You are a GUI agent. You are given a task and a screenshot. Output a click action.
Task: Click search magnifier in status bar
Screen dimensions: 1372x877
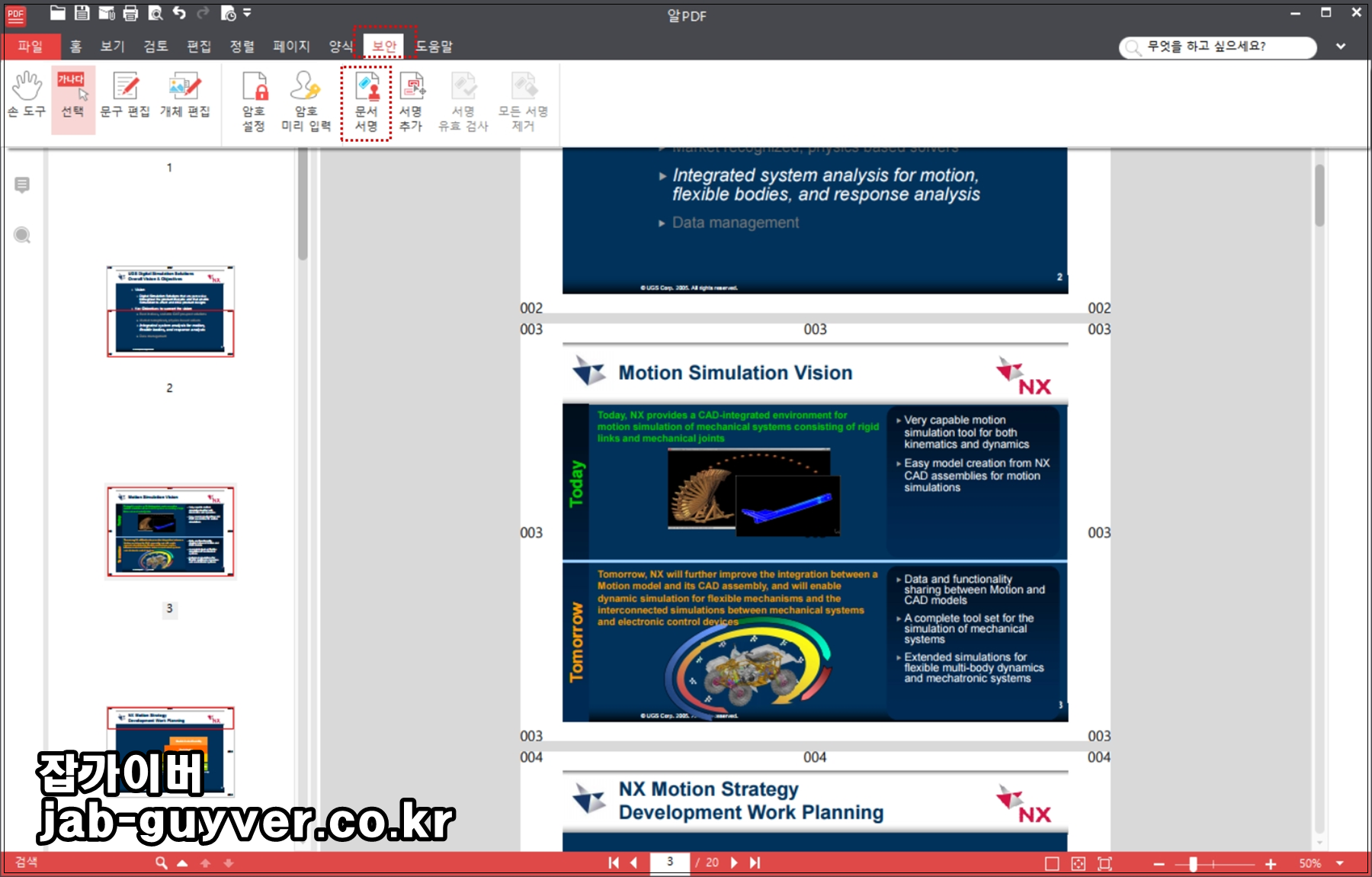(162, 863)
